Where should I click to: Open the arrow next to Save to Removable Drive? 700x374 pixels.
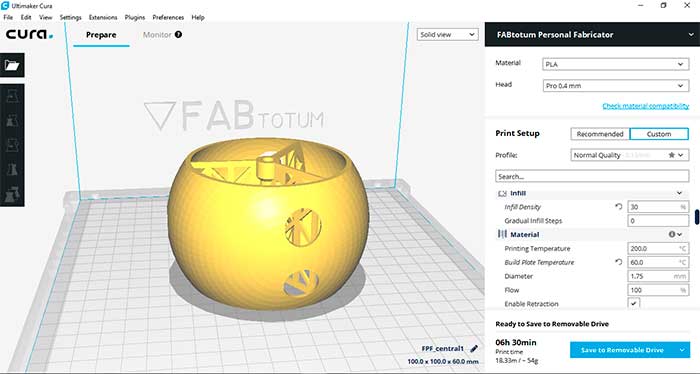(682, 350)
